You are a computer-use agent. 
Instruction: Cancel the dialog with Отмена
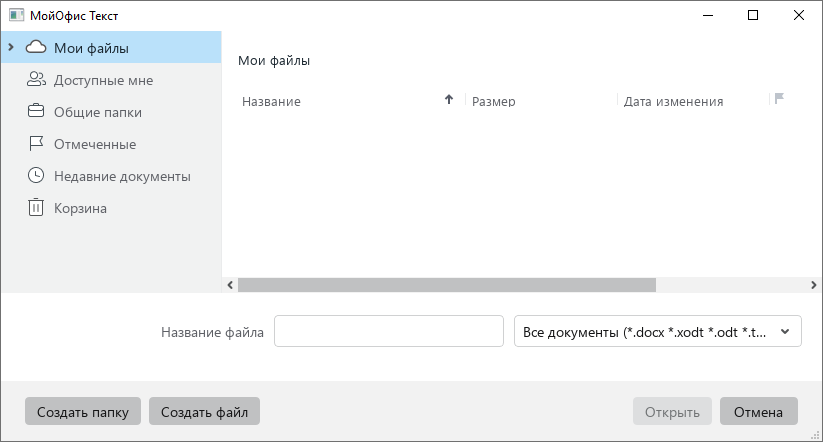pos(758,411)
